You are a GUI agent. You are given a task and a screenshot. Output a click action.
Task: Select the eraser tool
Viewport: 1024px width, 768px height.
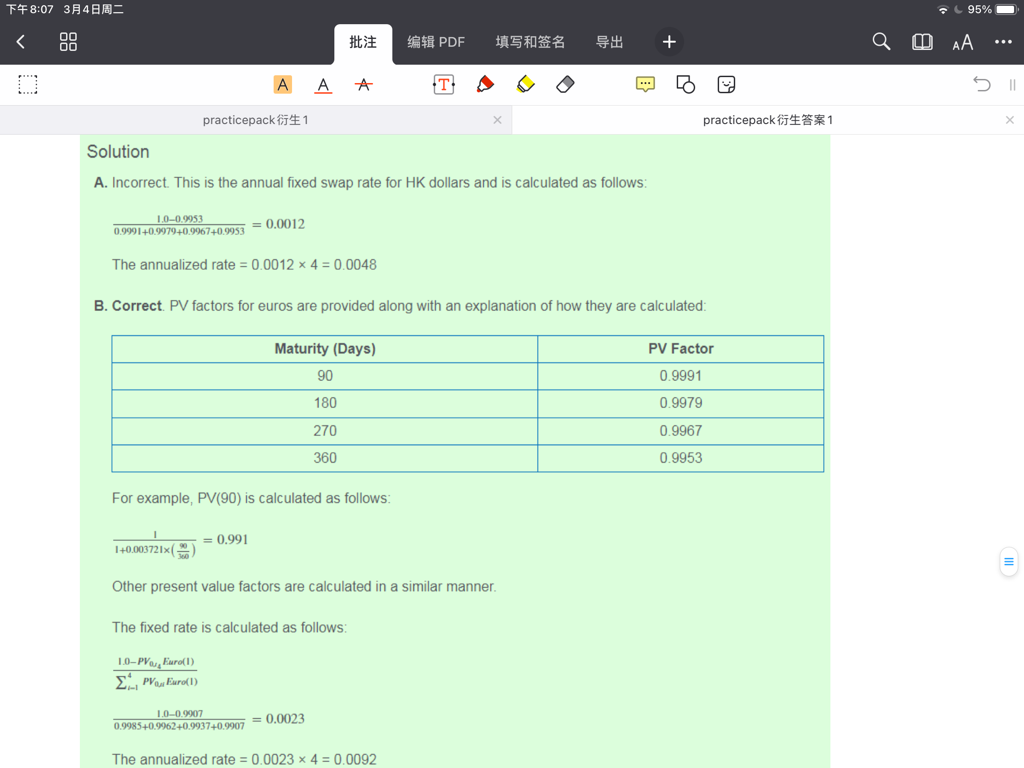[566, 84]
